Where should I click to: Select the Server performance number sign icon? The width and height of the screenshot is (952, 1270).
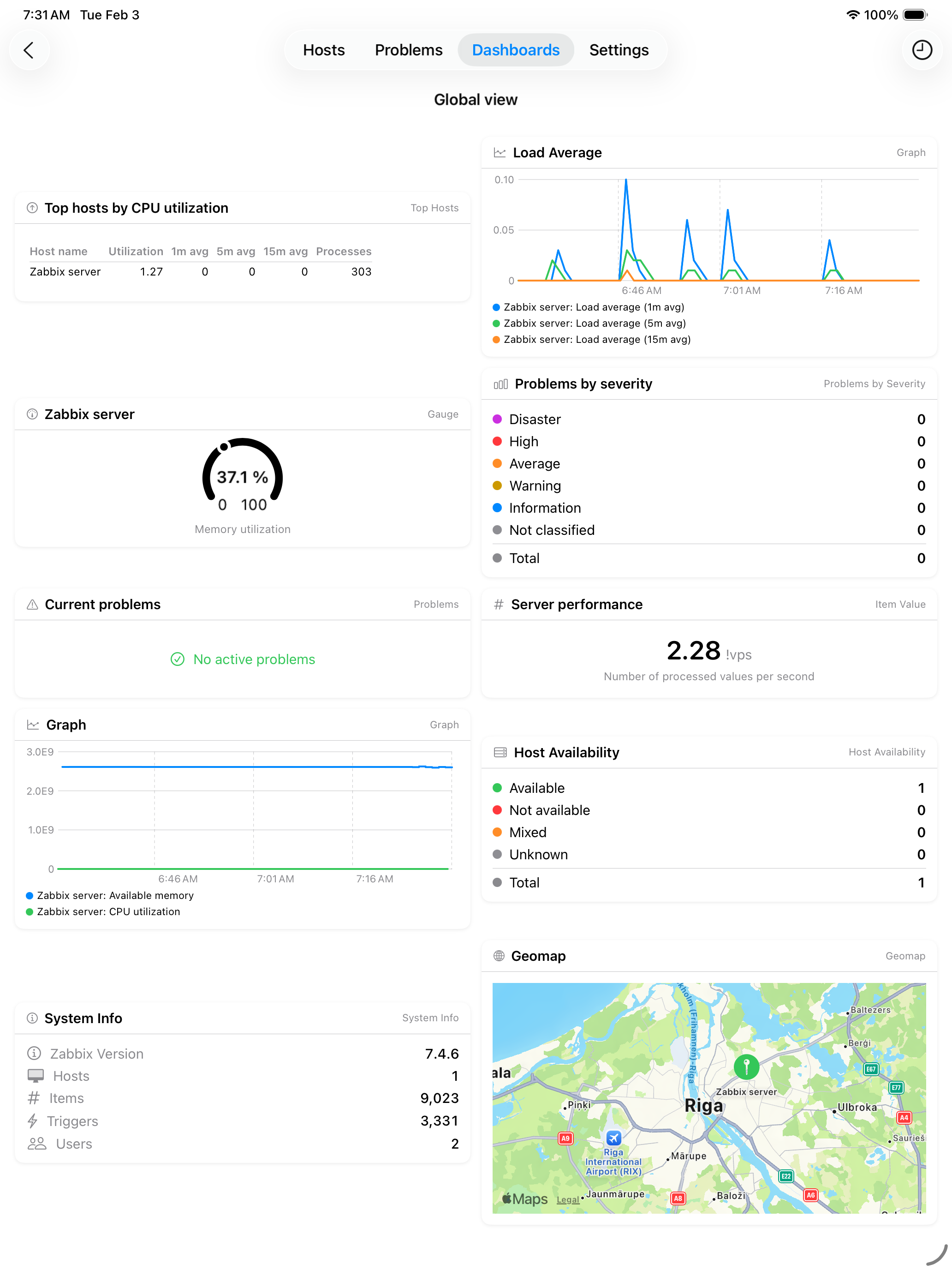(x=498, y=604)
